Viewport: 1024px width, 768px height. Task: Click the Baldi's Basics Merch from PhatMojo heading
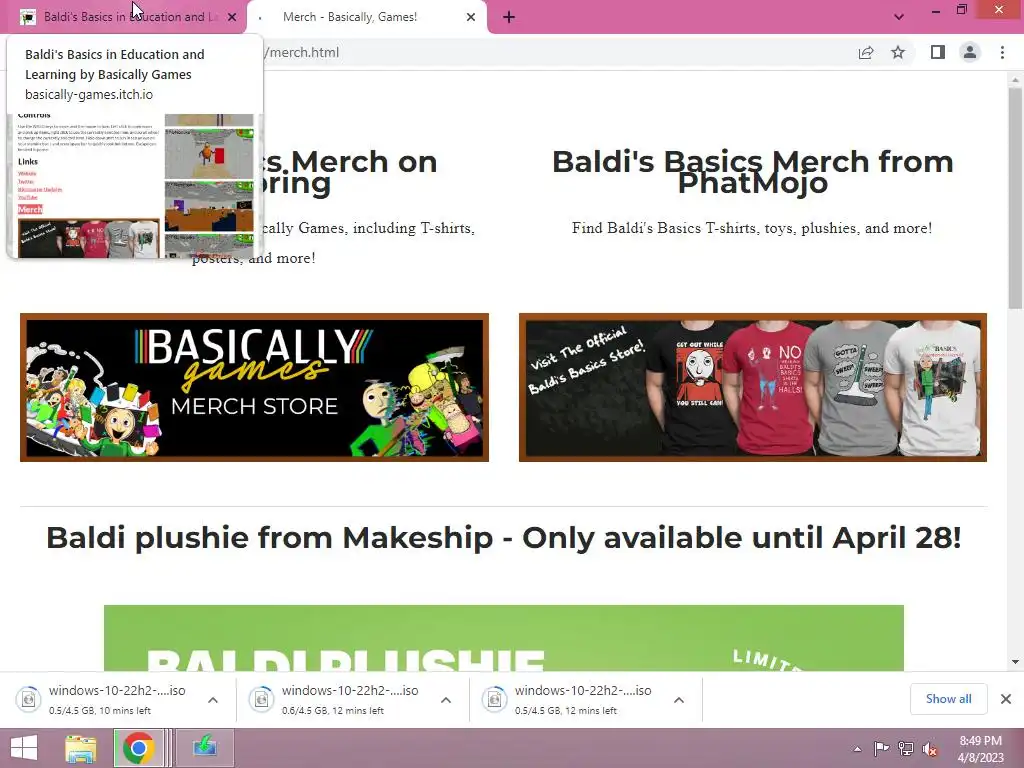(x=753, y=172)
